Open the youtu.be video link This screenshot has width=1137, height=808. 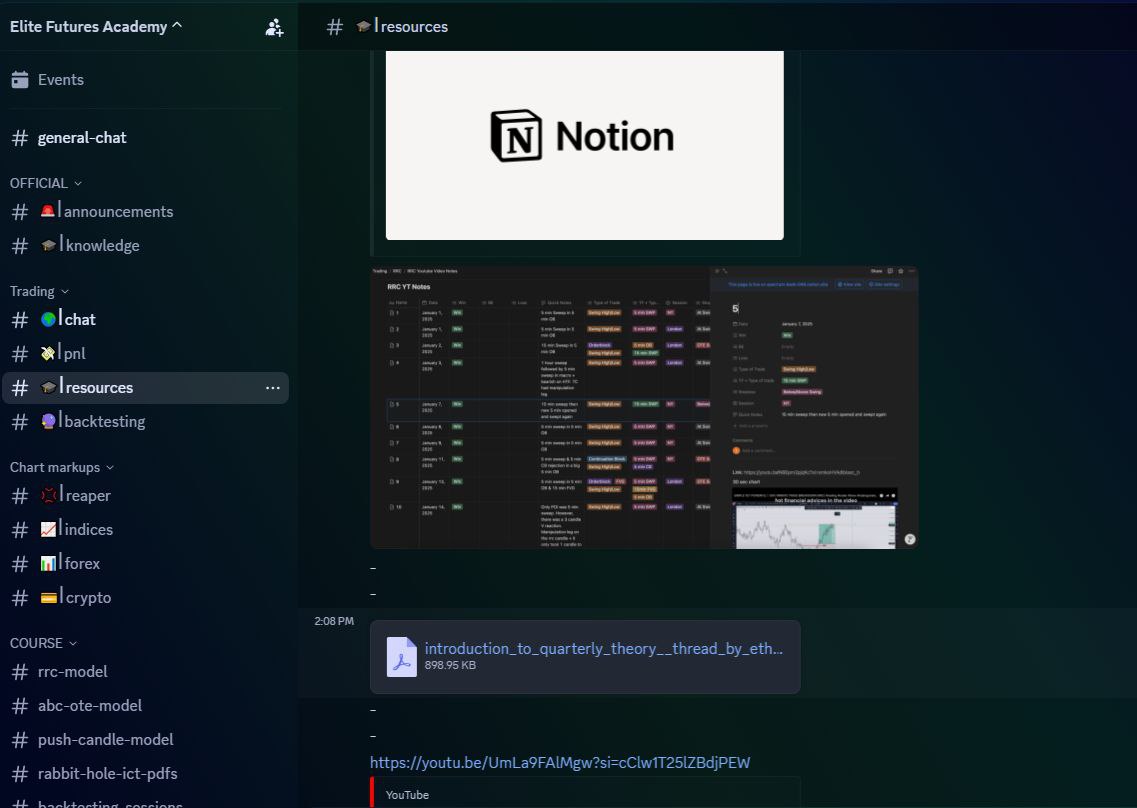(559, 763)
